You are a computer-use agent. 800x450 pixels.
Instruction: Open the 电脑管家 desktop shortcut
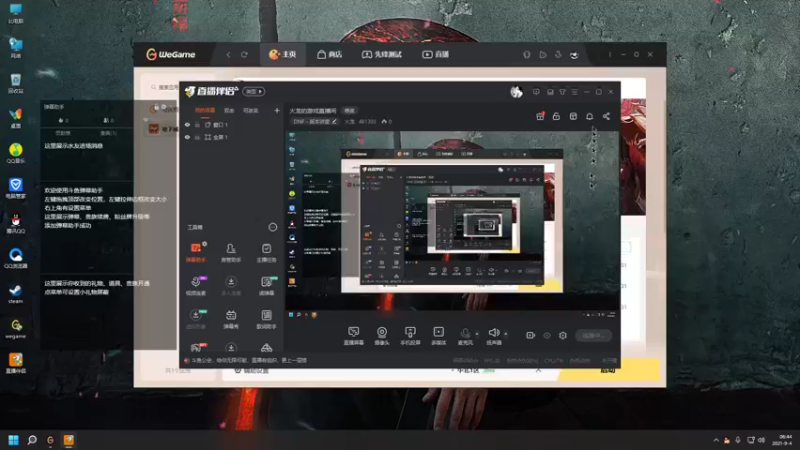[x=15, y=188]
